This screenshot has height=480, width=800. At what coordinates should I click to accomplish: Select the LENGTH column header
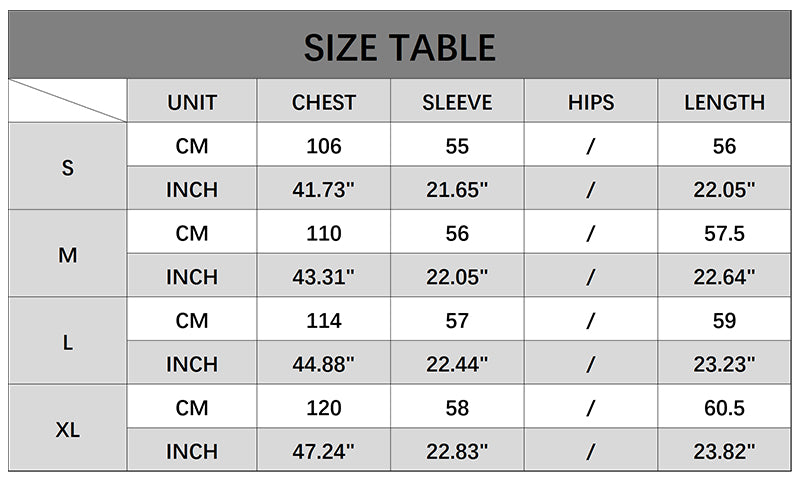point(724,102)
